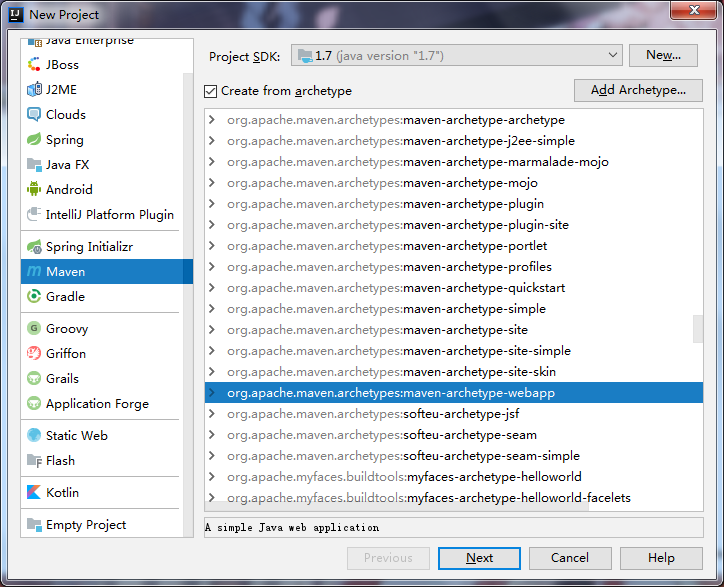The width and height of the screenshot is (724, 587).
Task: Click the disabled Previous button
Action: tap(388, 558)
